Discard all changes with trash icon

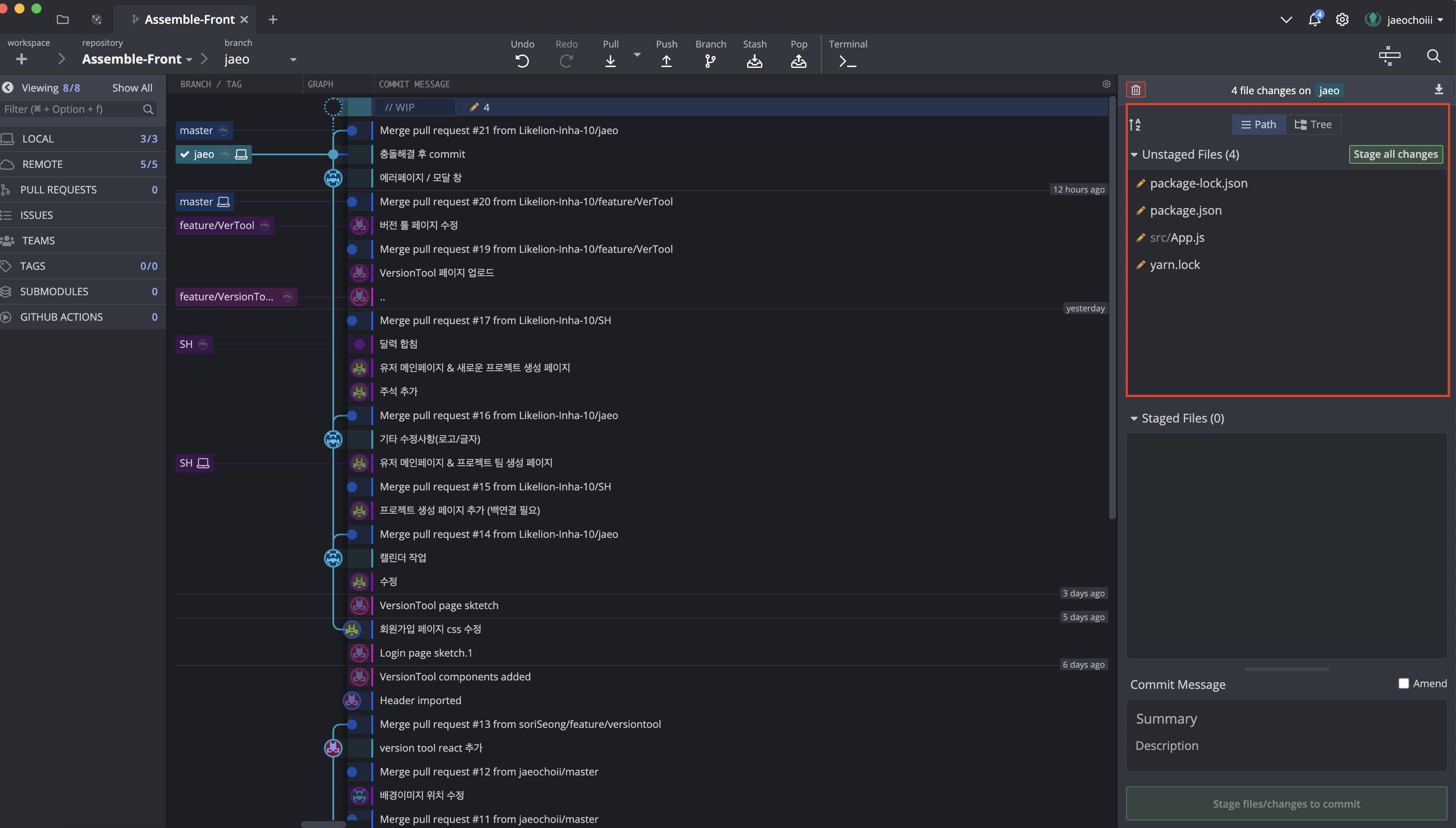[1135, 90]
